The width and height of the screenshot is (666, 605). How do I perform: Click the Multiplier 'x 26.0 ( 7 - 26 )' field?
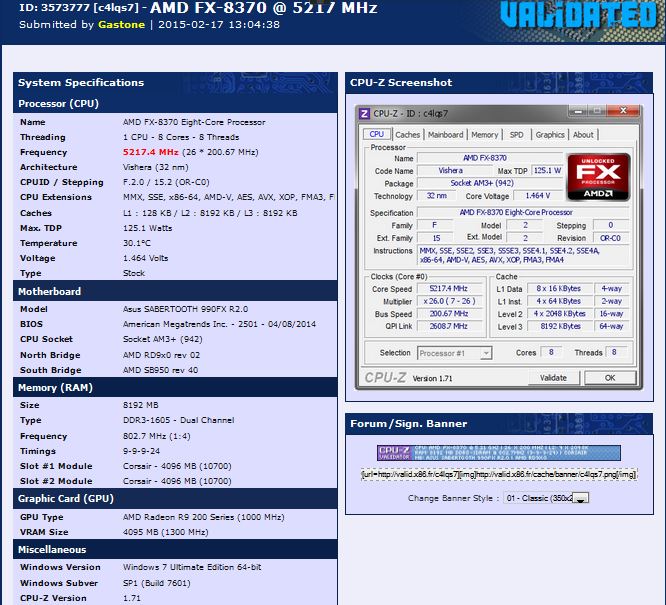(x=450, y=301)
